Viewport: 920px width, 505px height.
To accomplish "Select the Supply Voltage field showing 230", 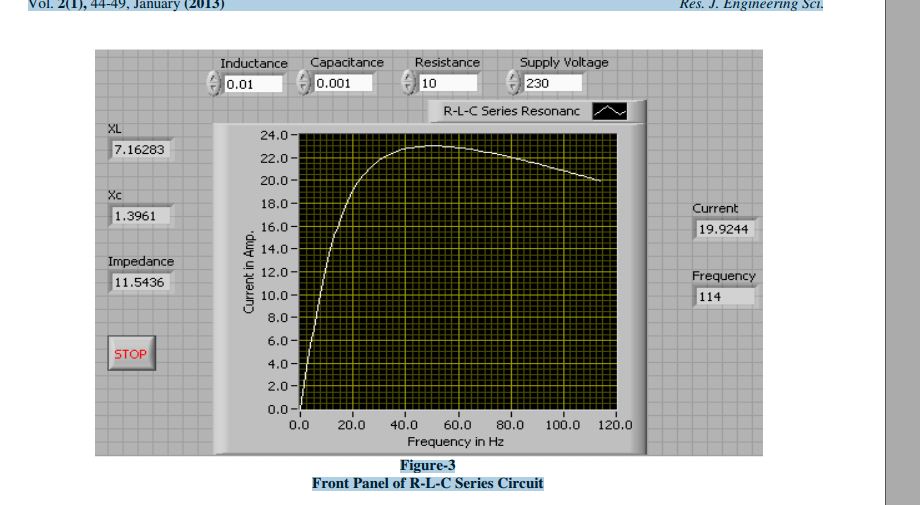I will click(553, 83).
